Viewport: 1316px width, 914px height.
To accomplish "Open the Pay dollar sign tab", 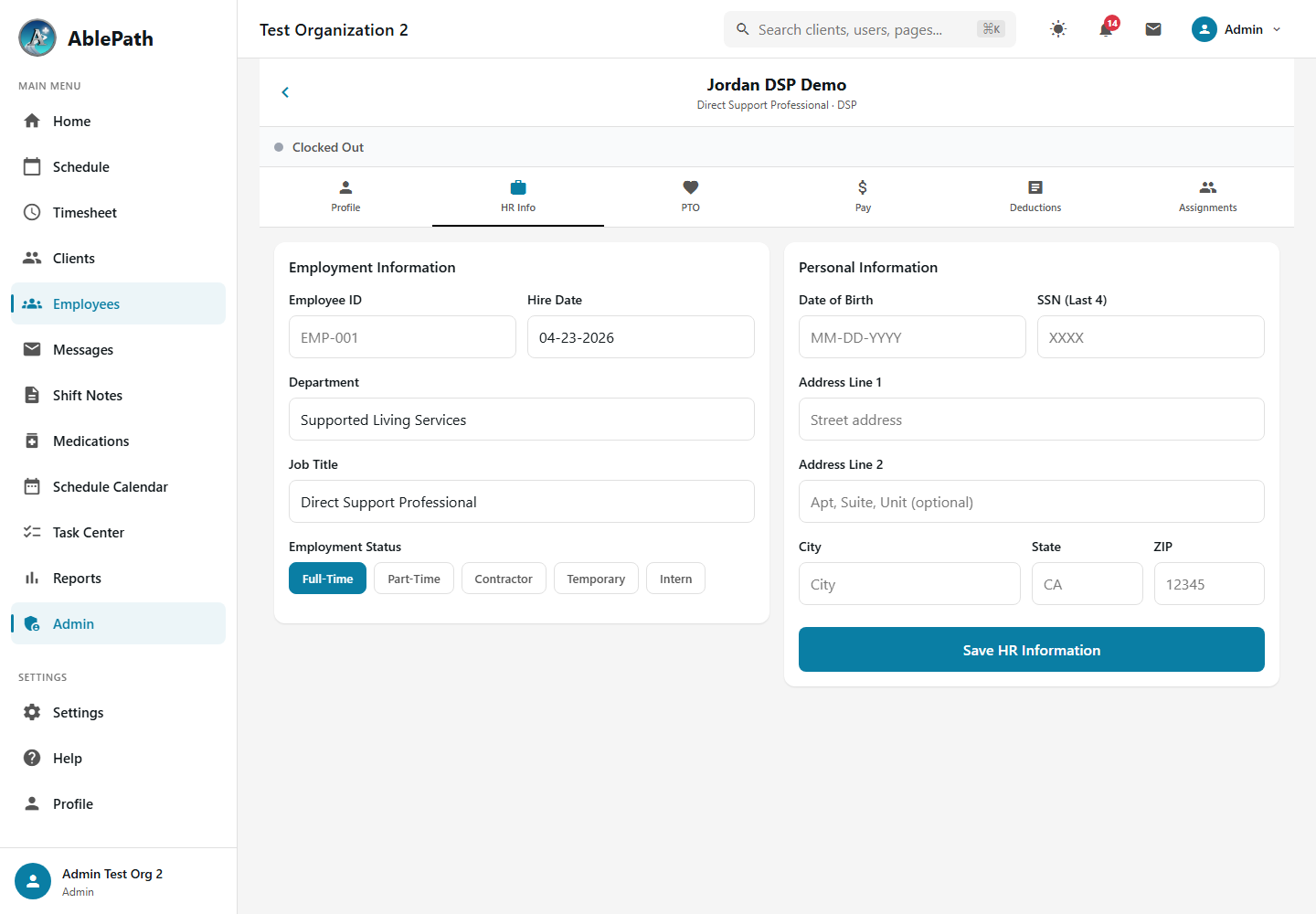I will 863,197.
